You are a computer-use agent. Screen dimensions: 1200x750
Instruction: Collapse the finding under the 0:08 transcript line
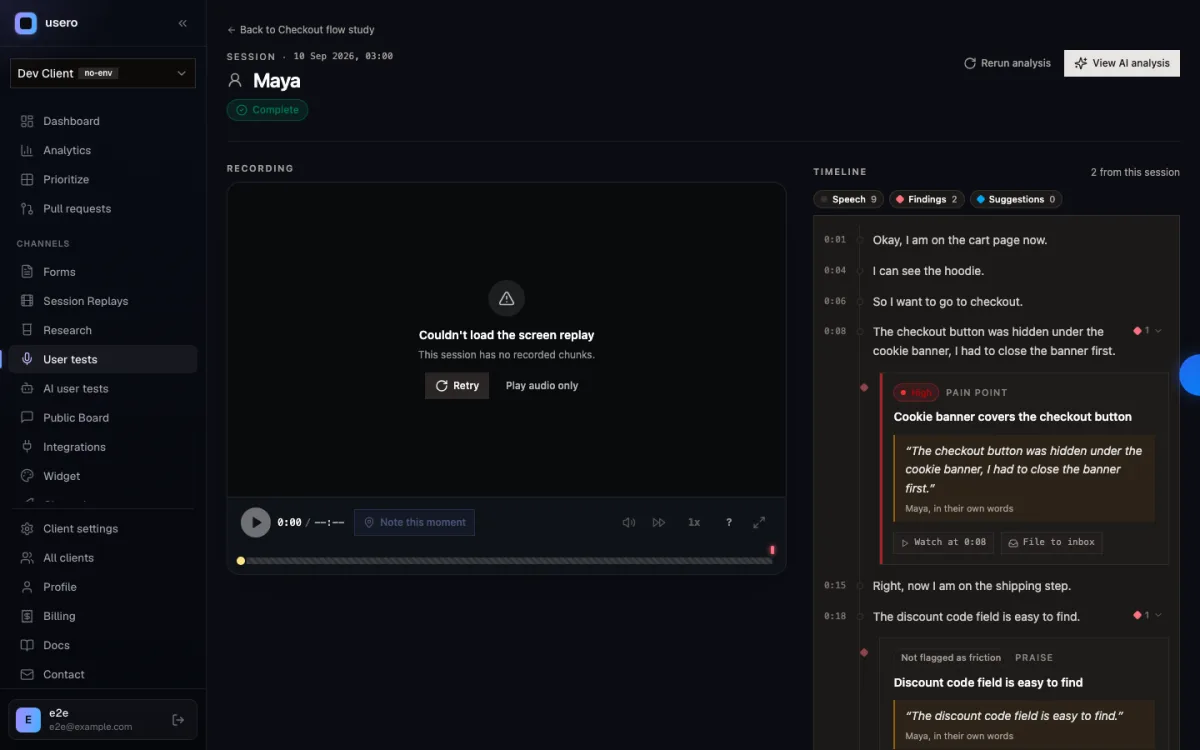point(1147,331)
